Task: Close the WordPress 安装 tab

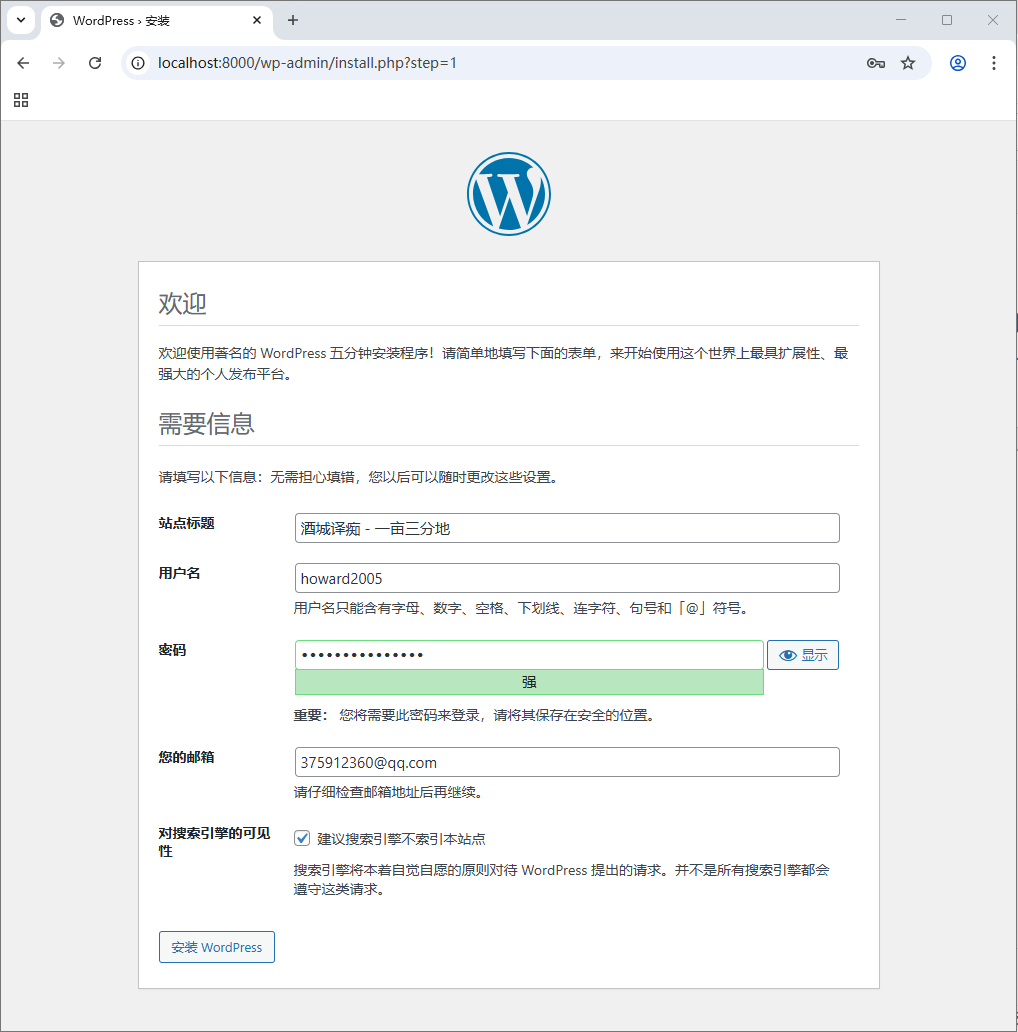Action: click(x=257, y=20)
